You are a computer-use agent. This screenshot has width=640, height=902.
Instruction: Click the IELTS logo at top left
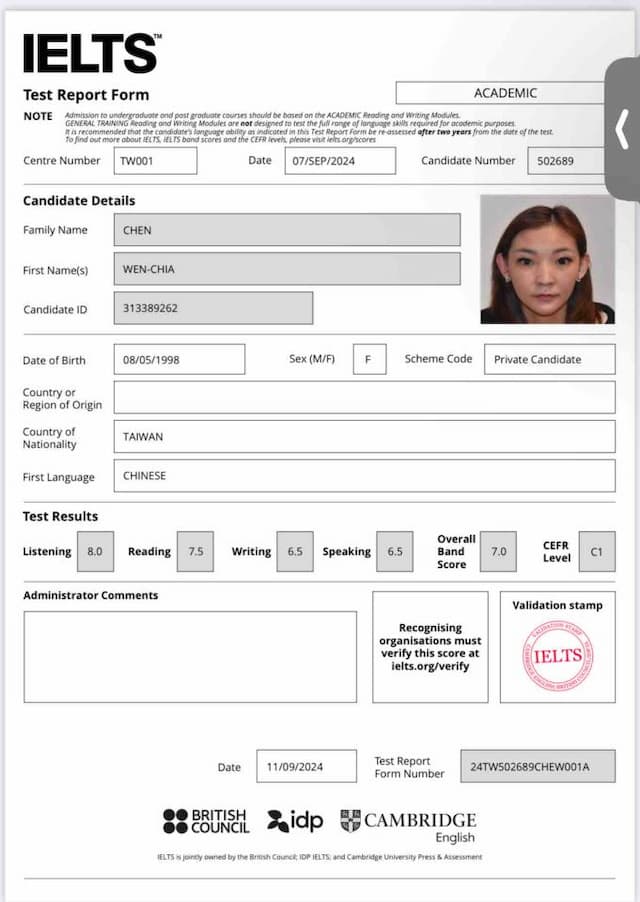pyautogui.click(x=90, y=53)
